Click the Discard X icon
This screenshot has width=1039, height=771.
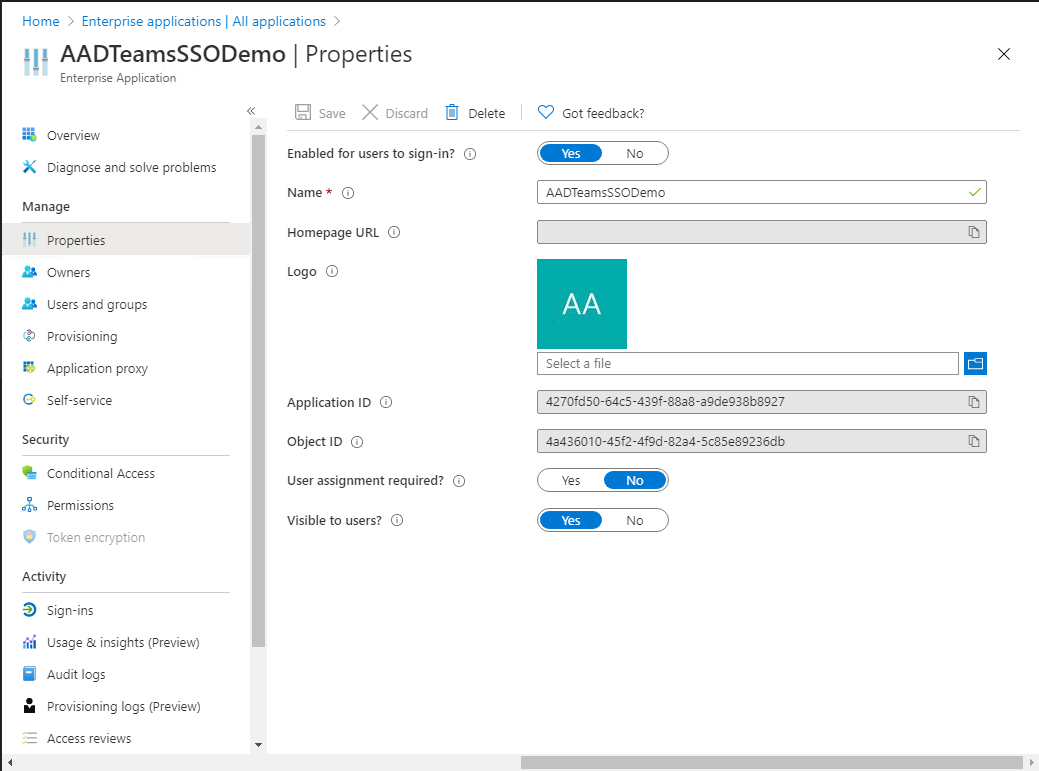[x=370, y=112]
